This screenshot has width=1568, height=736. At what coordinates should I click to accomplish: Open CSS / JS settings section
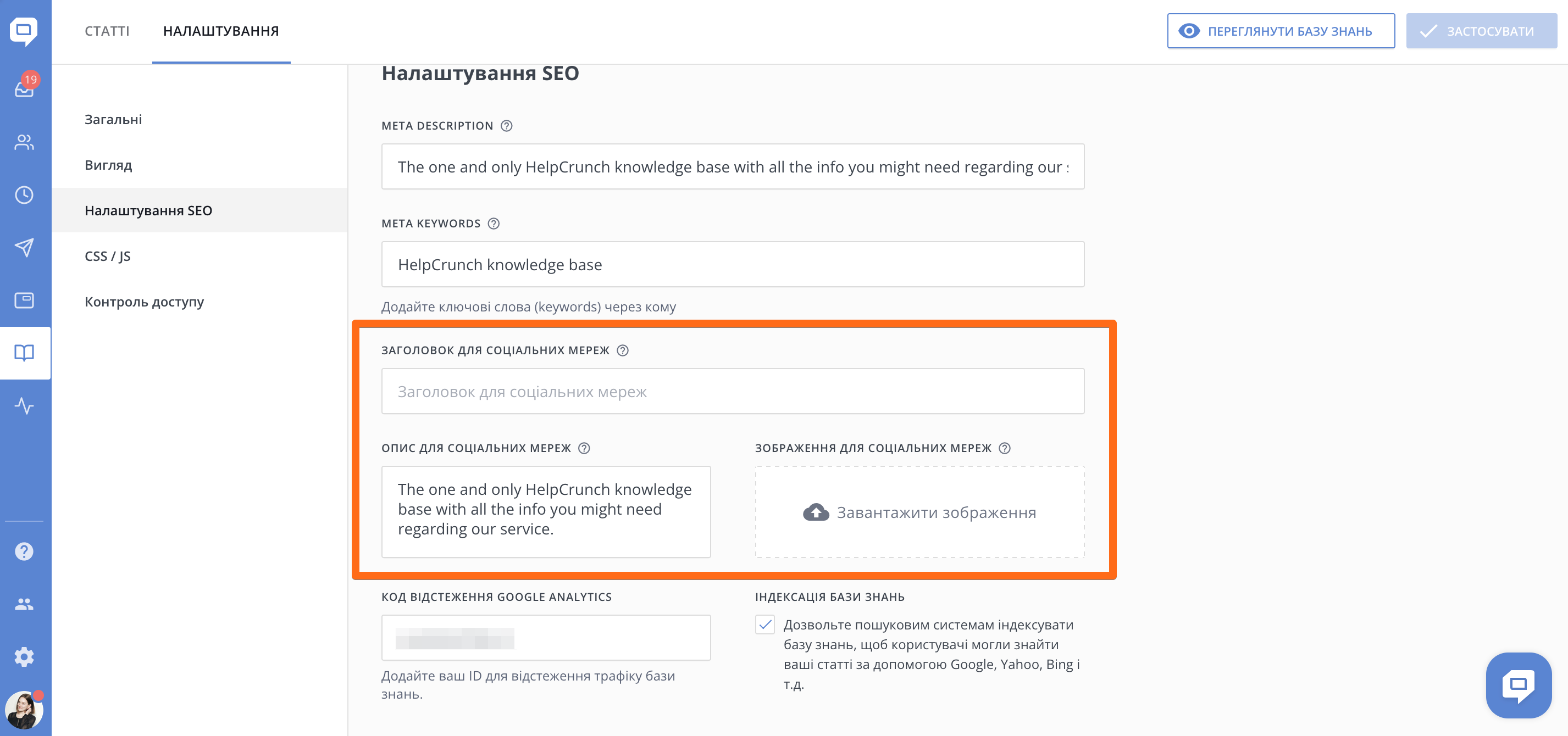point(108,256)
